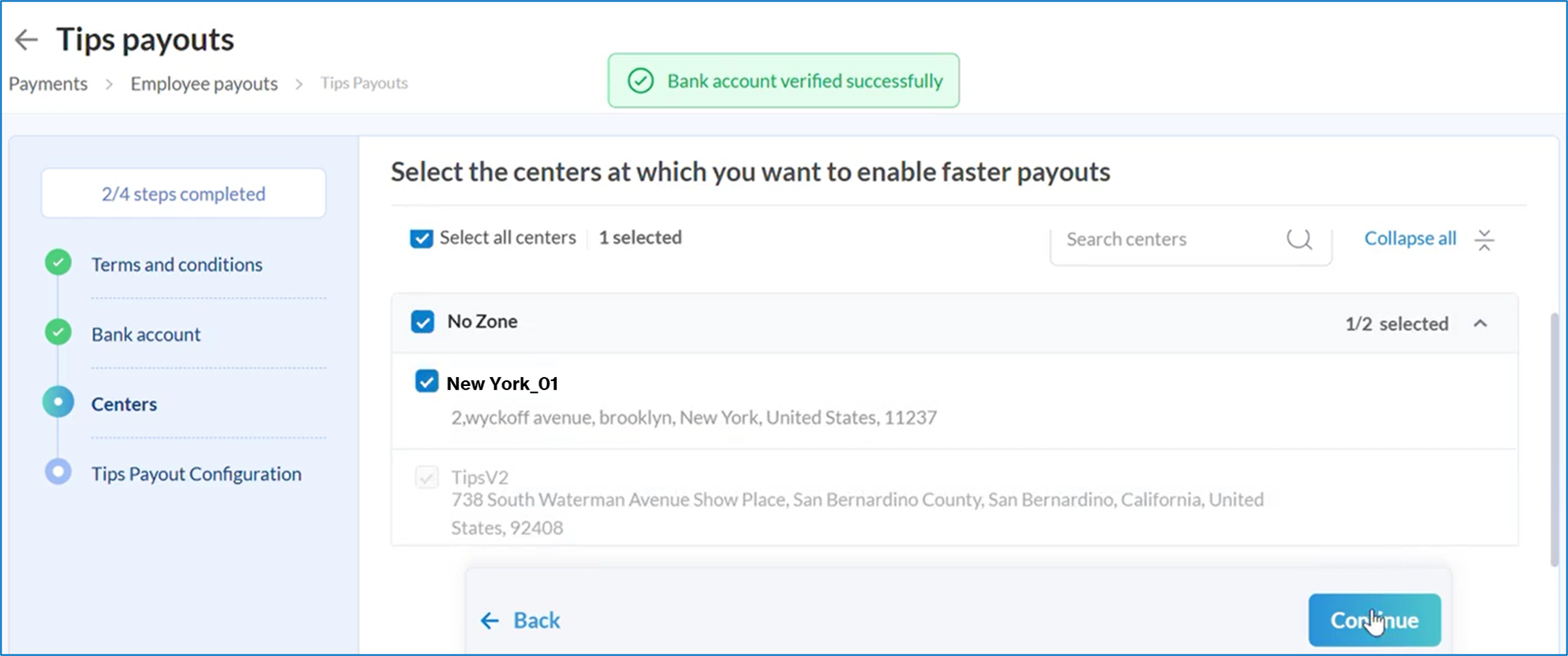The image size is (1568, 656).
Task: Collapse the No Zone section chevron
Action: (x=1480, y=323)
